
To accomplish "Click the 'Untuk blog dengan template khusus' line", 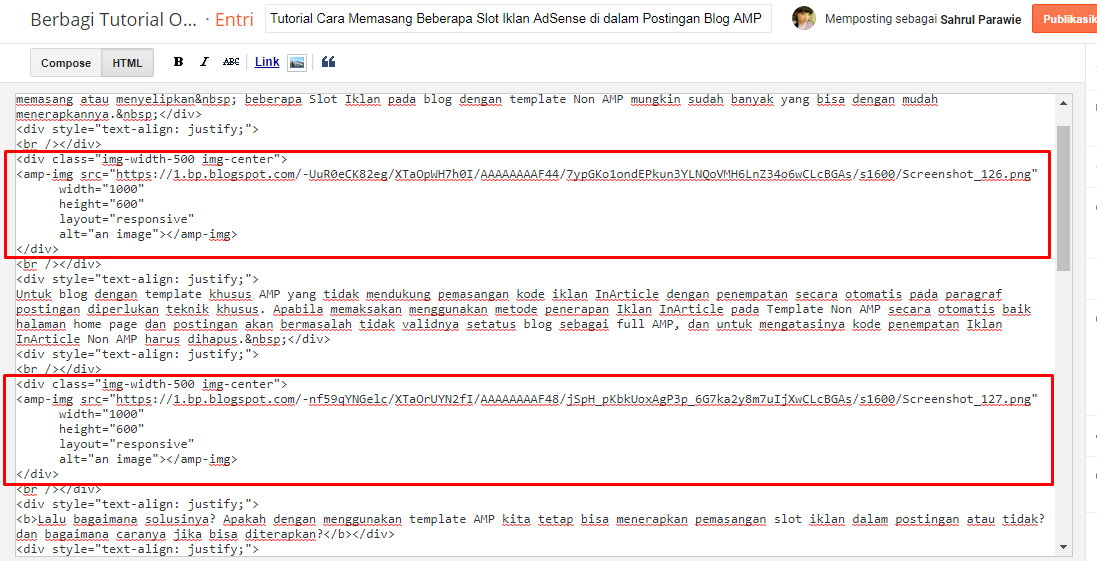I will [x=509, y=294].
